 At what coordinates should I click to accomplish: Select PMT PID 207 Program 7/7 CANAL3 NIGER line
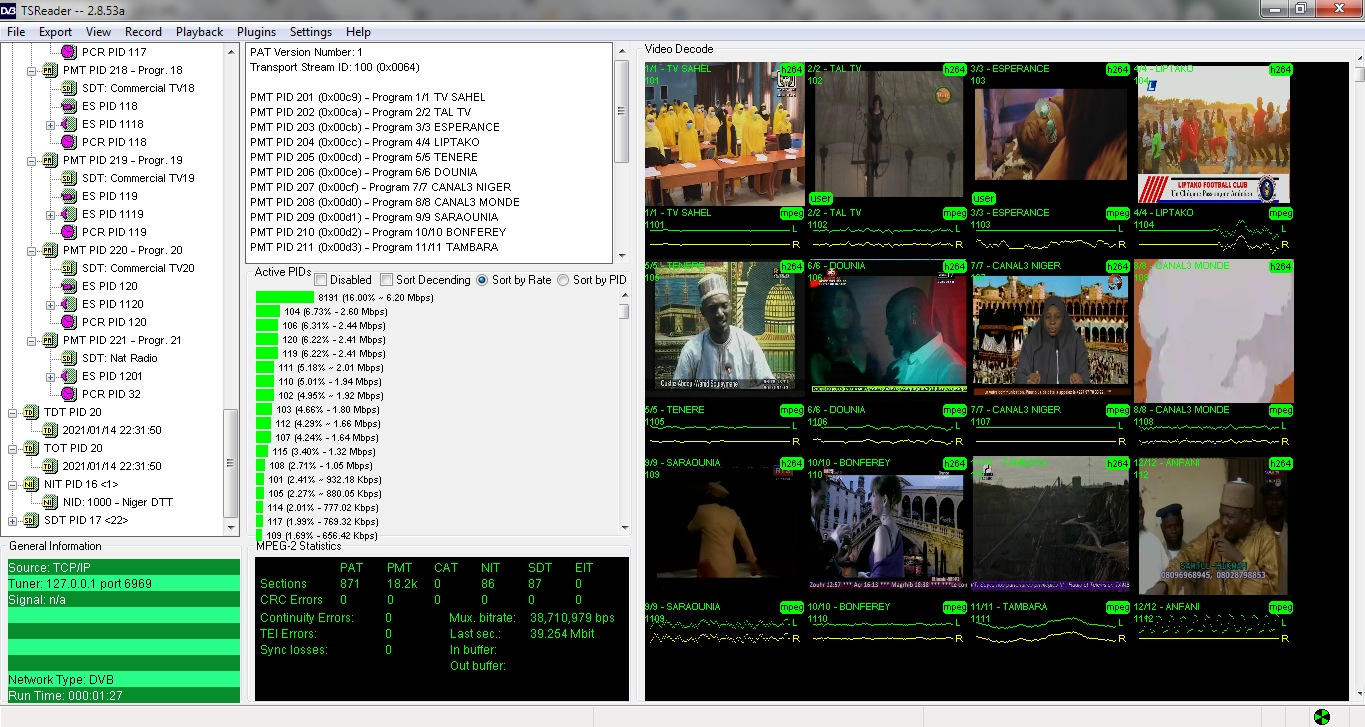tap(380, 187)
